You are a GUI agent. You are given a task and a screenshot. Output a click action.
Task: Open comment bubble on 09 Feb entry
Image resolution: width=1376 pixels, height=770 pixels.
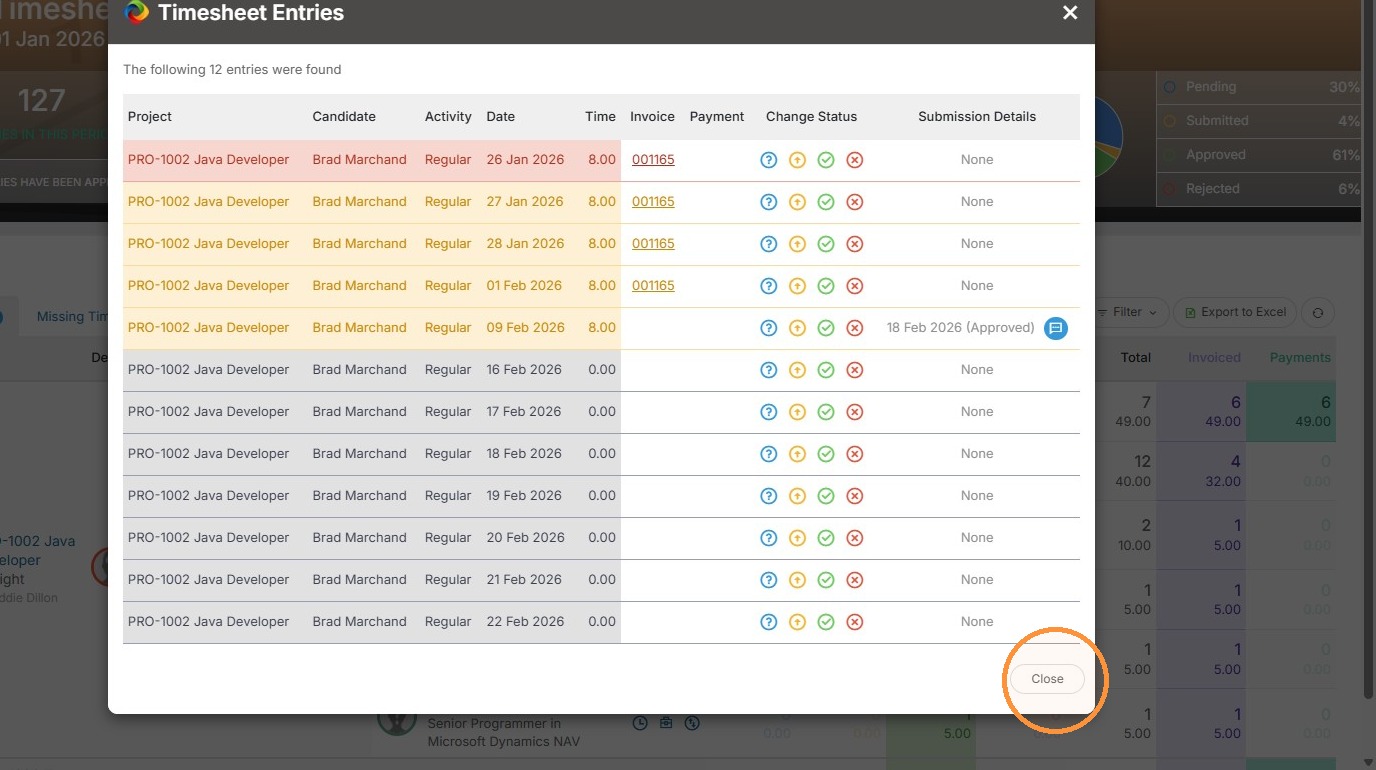click(x=1056, y=328)
